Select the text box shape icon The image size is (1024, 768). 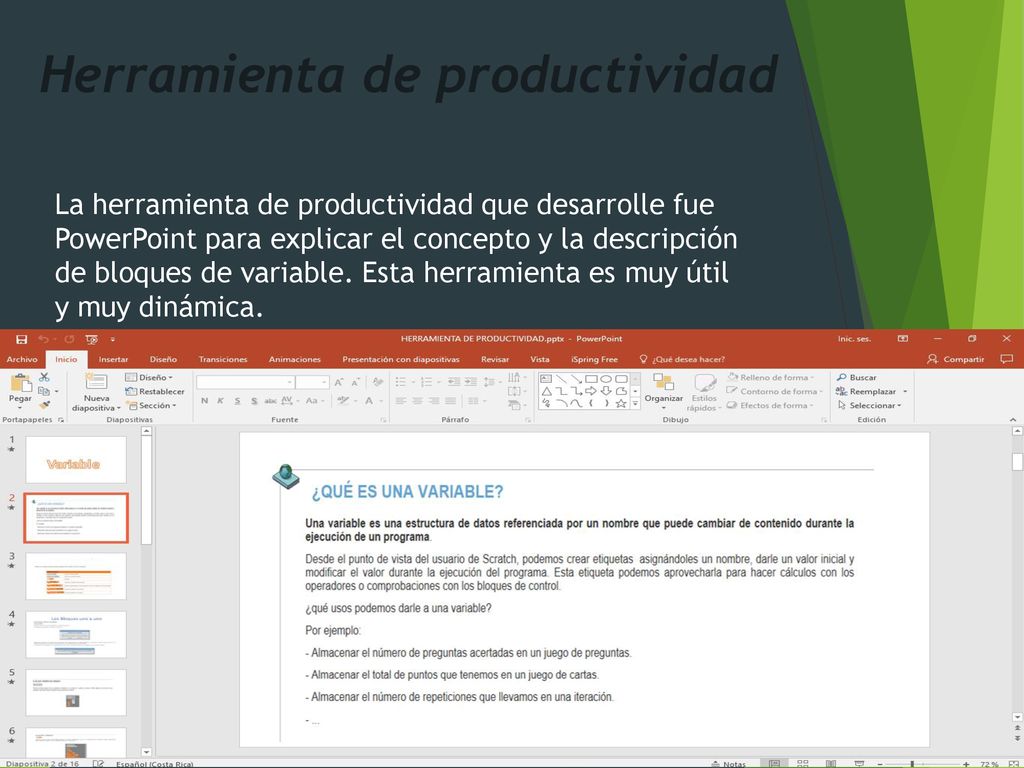coord(546,379)
